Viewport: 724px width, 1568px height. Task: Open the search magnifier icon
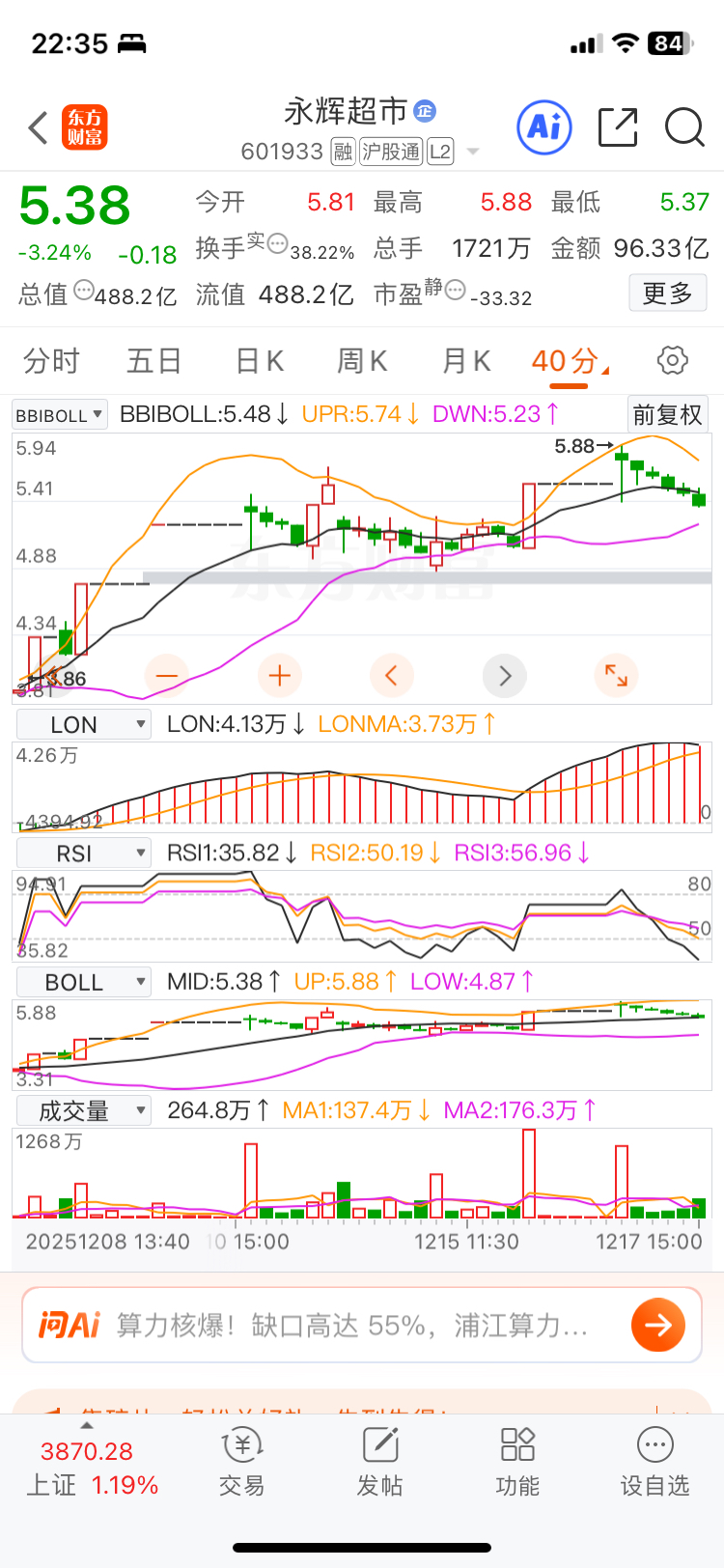(684, 127)
